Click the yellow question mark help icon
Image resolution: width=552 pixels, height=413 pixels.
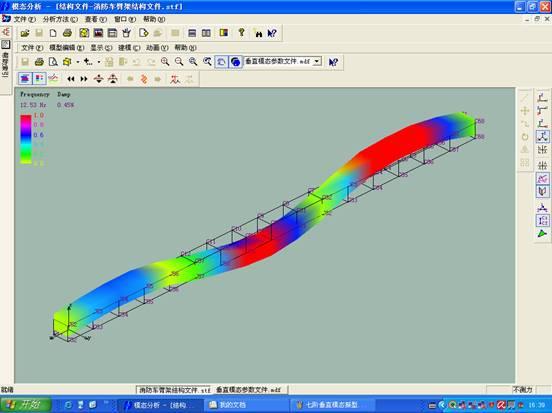[x=242, y=33]
